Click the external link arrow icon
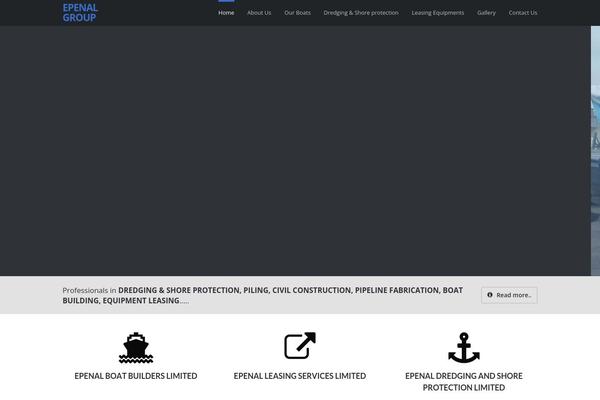Screen dimensions: 600x400 (x=300, y=346)
